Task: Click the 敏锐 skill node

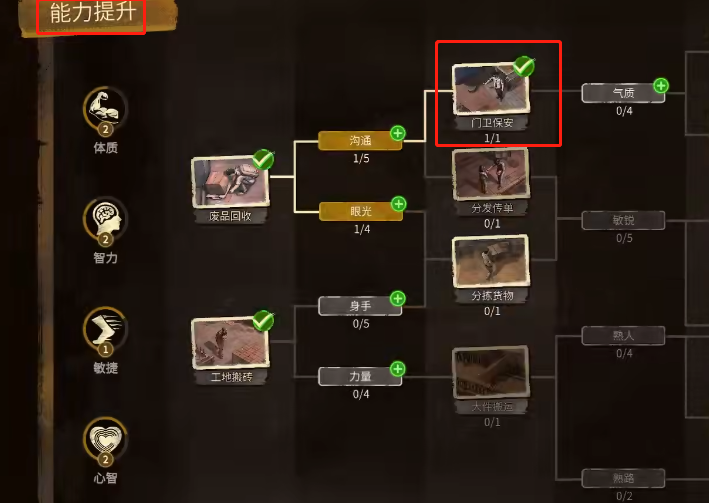Action: 623,221
